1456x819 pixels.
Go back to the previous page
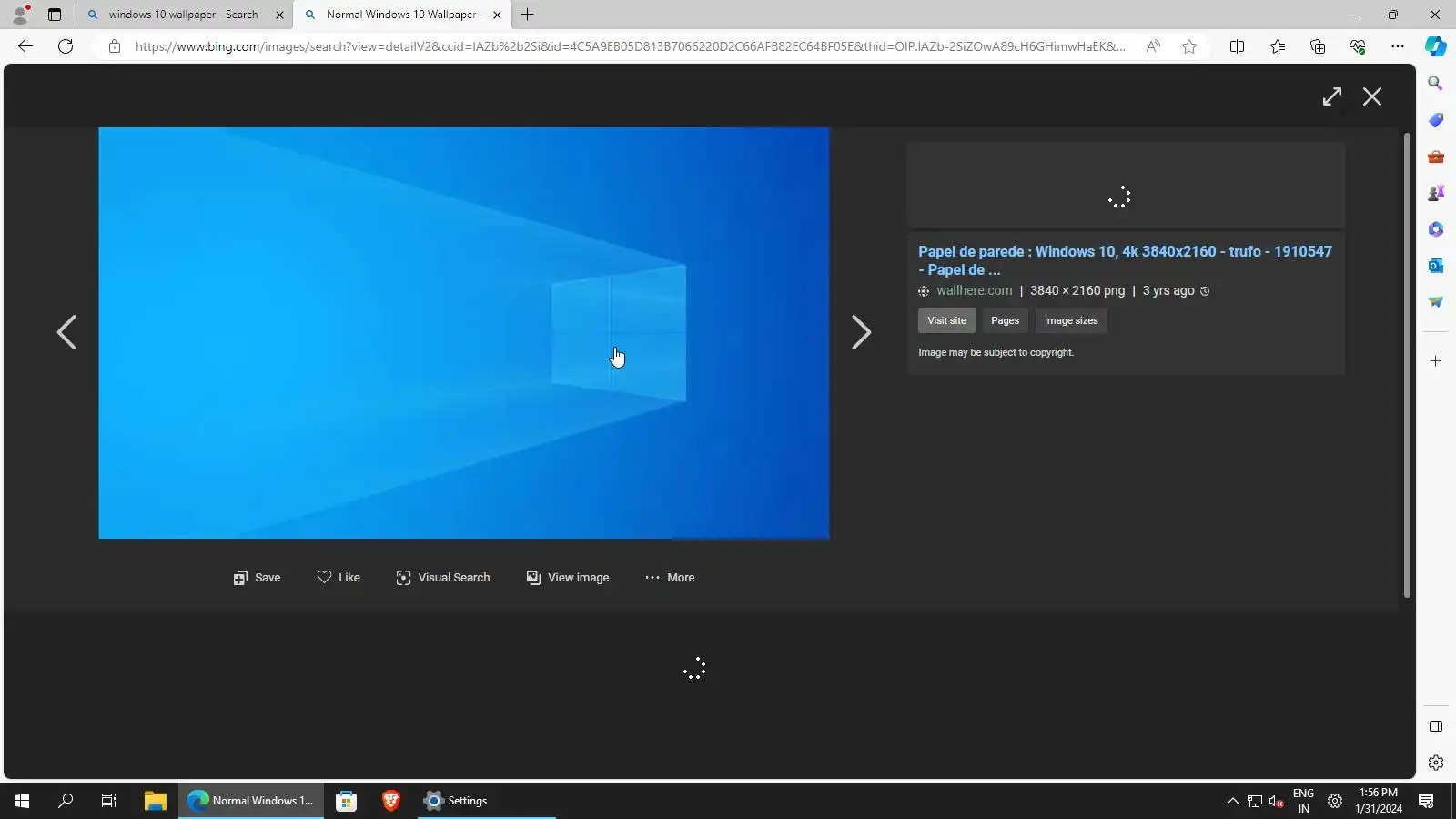click(x=25, y=46)
